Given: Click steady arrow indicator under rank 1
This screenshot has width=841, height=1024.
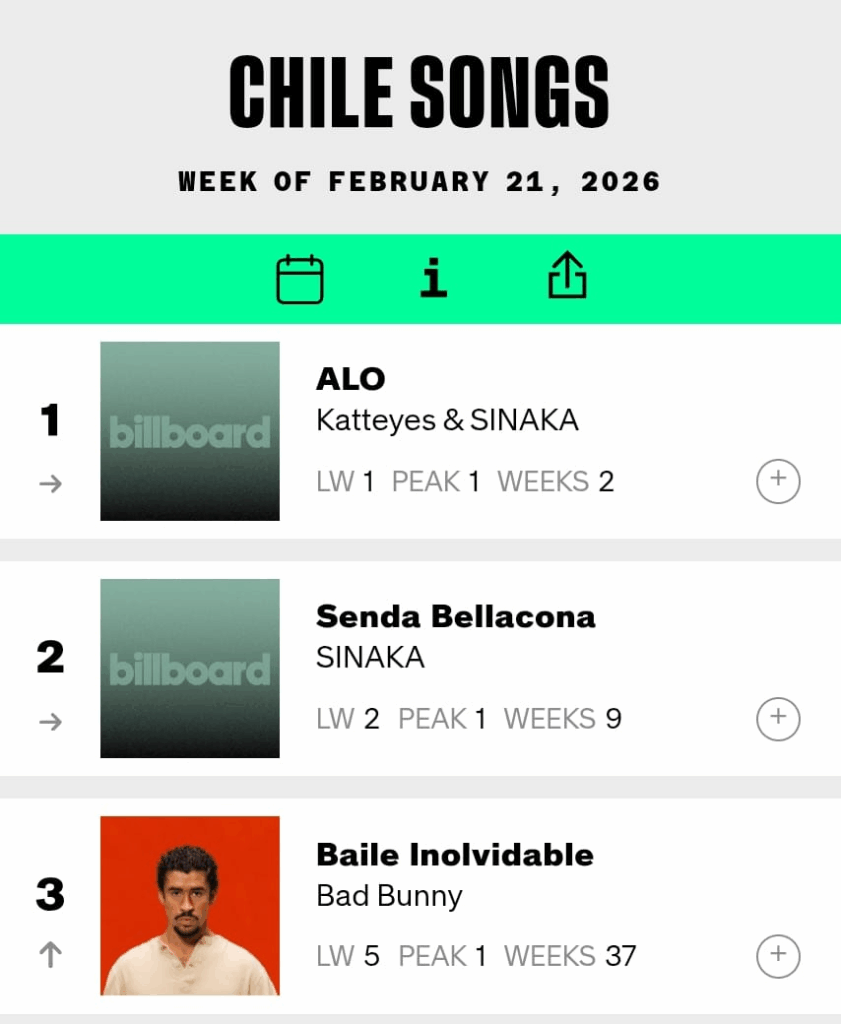Looking at the screenshot, I should (x=50, y=484).
